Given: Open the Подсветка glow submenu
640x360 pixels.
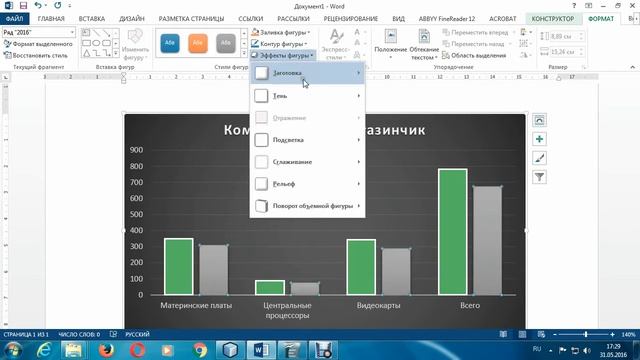Looking at the screenshot, I should tap(307, 140).
